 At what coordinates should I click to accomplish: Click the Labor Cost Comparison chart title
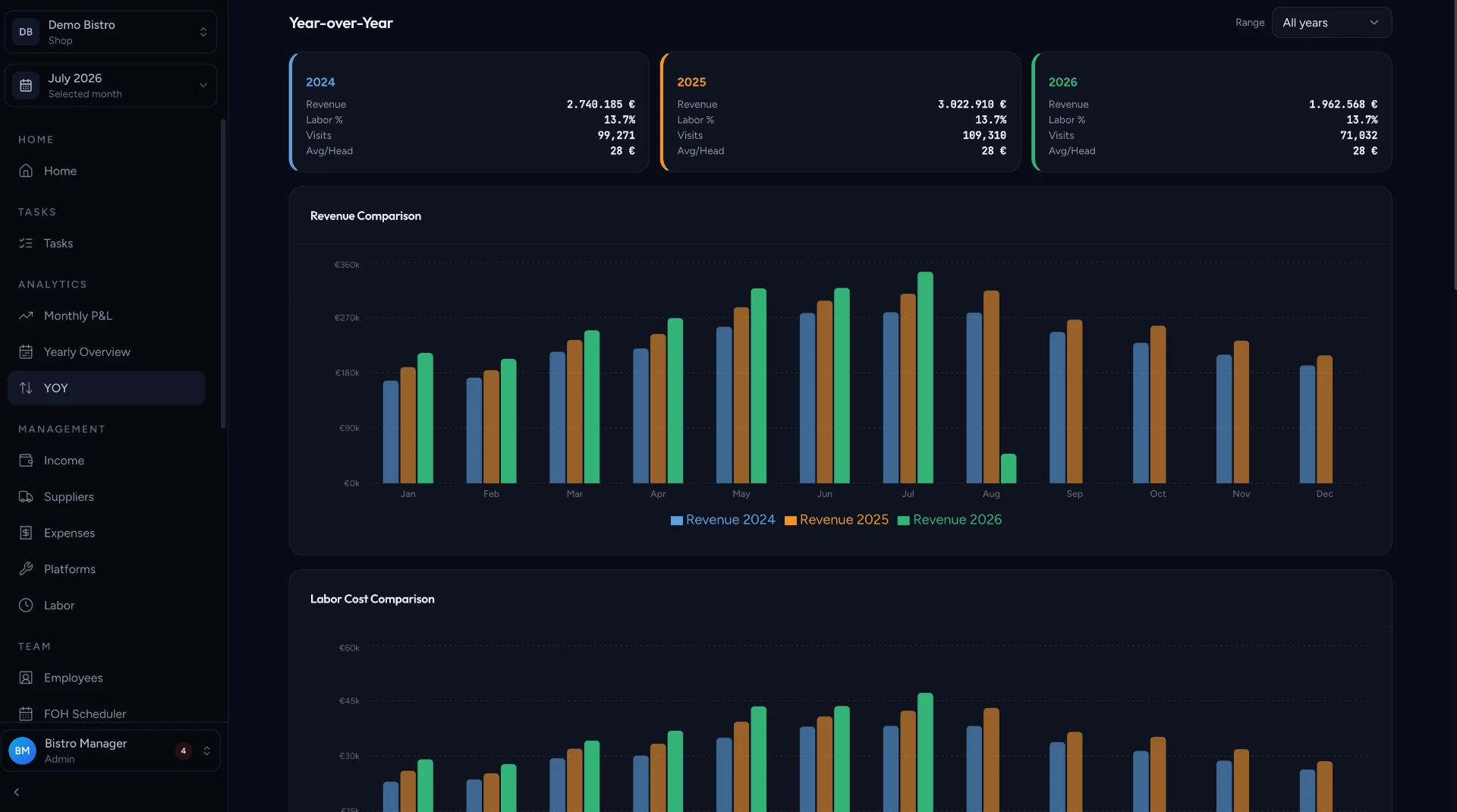coord(373,599)
